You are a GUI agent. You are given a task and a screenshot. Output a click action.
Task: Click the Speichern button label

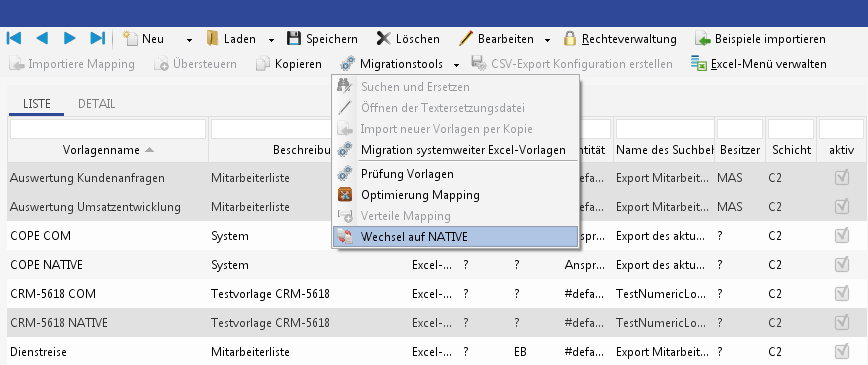tap(332, 39)
